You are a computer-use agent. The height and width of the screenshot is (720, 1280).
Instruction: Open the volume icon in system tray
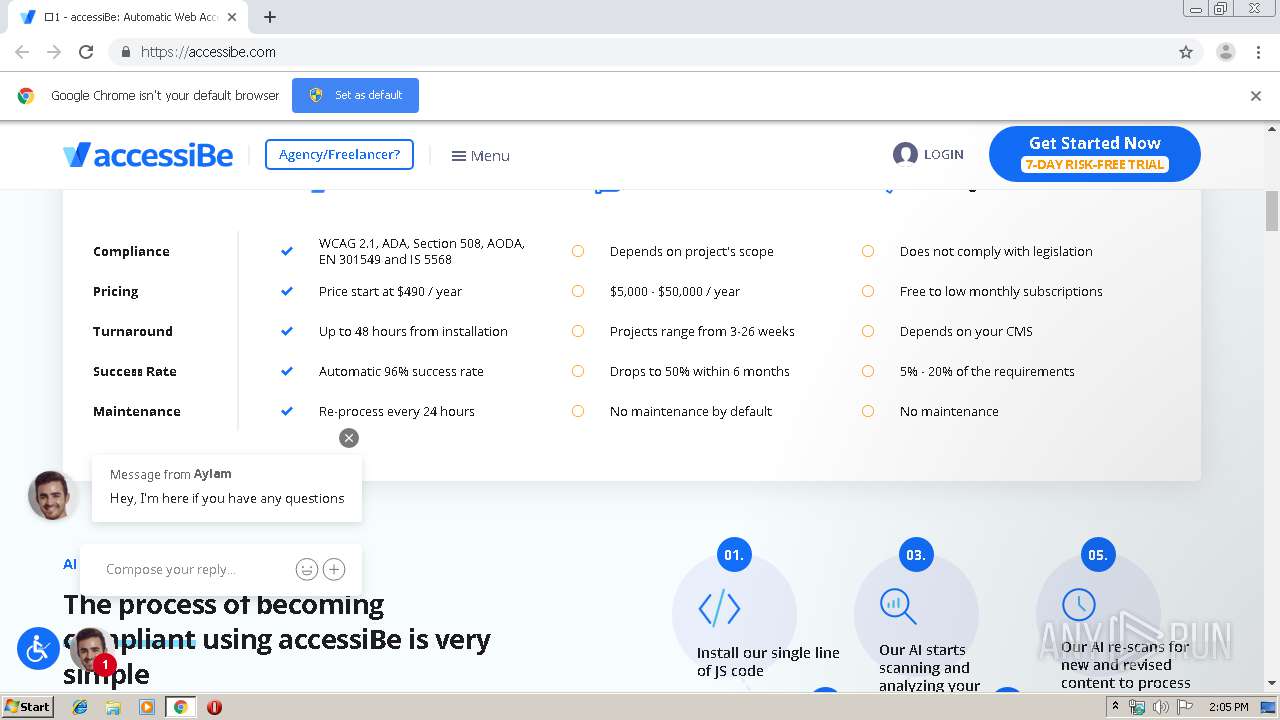(x=1160, y=707)
